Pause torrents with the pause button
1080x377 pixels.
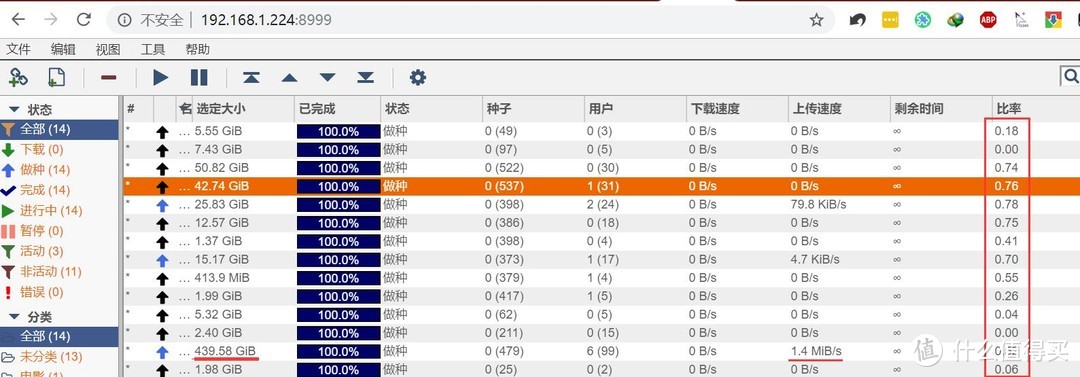click(199, 77)
